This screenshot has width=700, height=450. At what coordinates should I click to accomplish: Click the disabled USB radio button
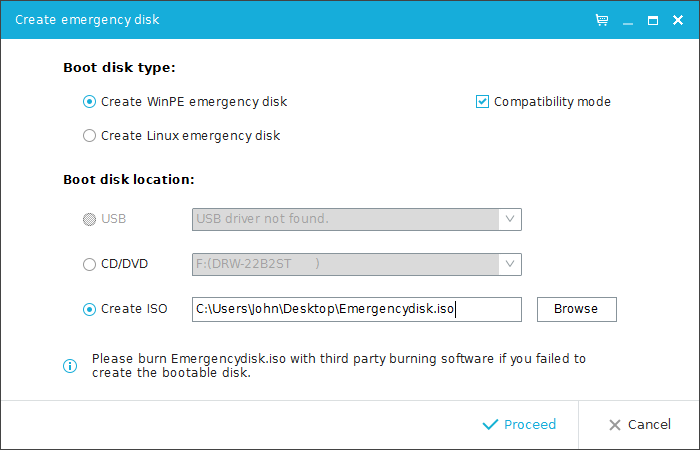[x=89, y=219]
